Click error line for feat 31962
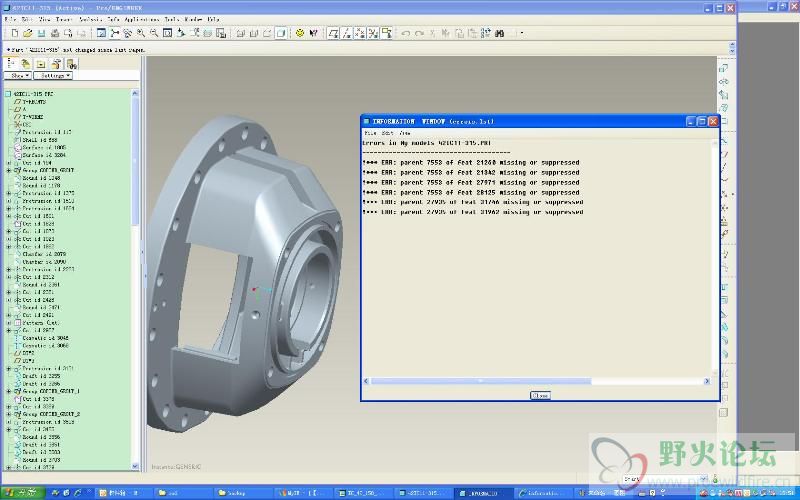 click(473, 212)
